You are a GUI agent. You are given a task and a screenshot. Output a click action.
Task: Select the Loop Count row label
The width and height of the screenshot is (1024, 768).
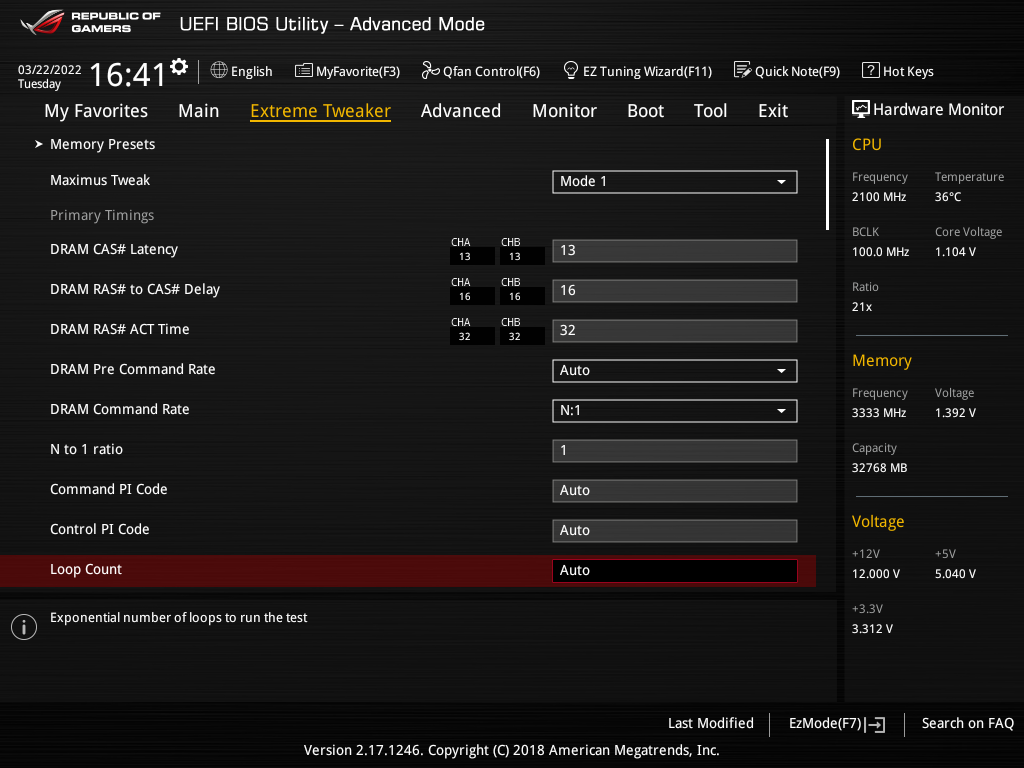(x=86, y=569)
